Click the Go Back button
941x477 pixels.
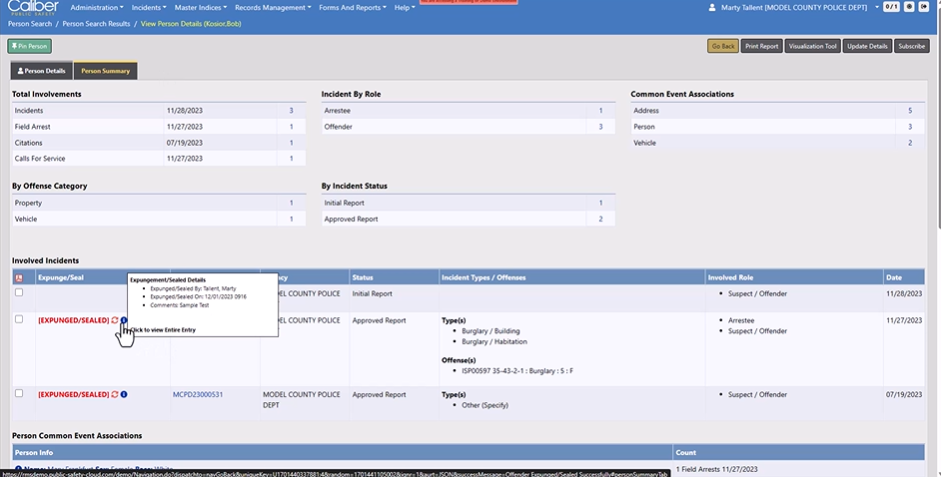tap(722, 46)
